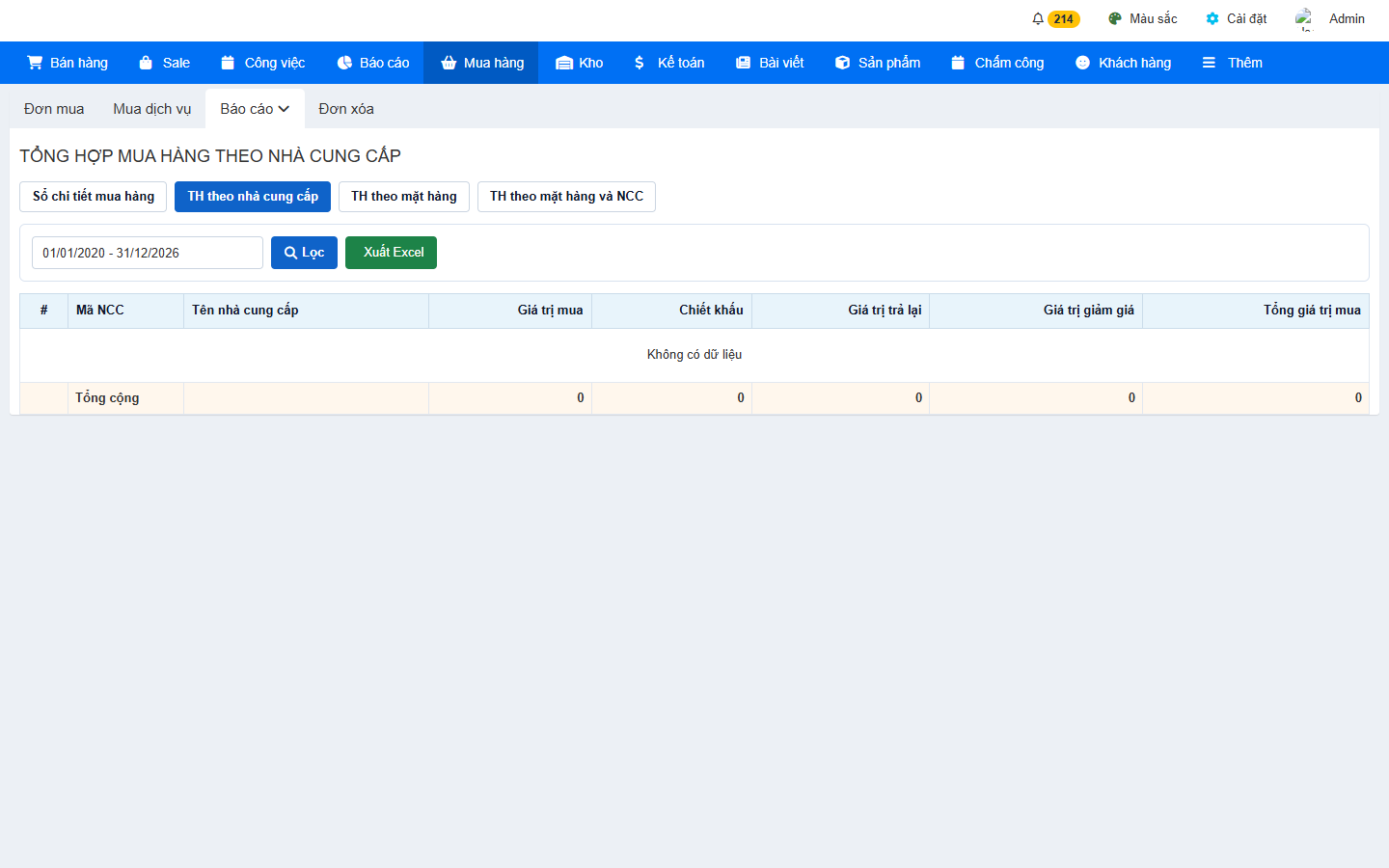1389x868 pixels.
Task: Click the Lọc filter button
Action: point(304,253)
